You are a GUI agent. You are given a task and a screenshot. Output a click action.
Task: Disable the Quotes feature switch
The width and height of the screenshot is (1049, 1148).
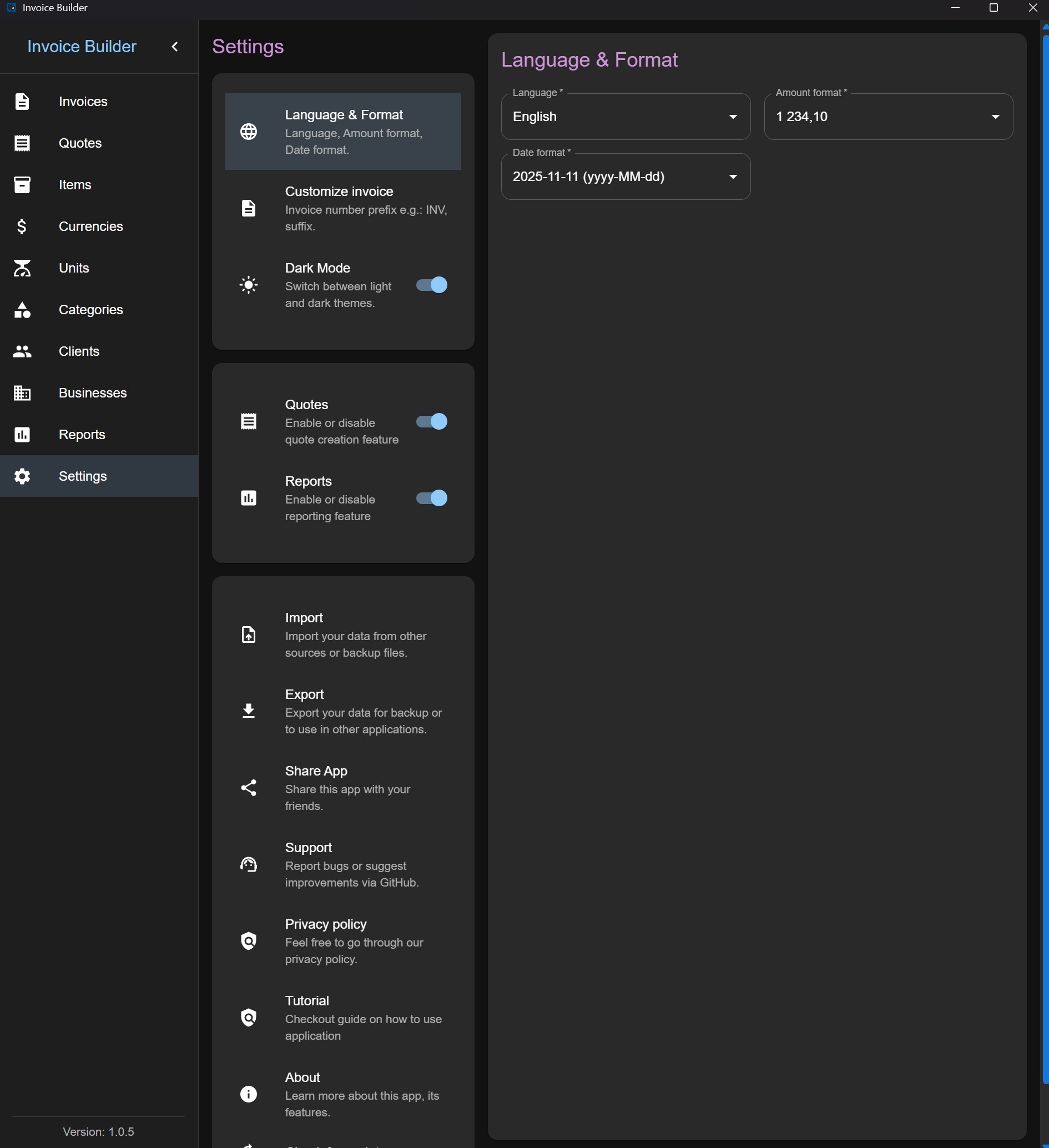[x=432, y=421]
